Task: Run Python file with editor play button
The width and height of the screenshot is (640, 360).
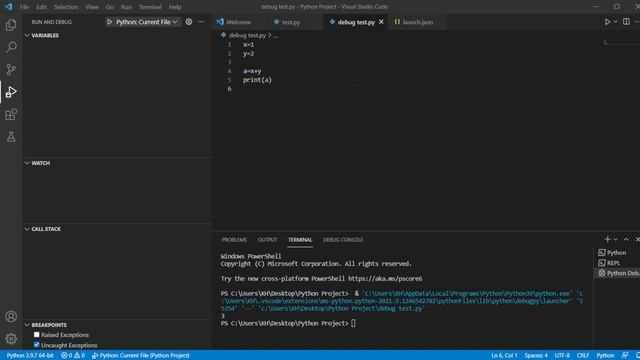Action: coord(607,22)
